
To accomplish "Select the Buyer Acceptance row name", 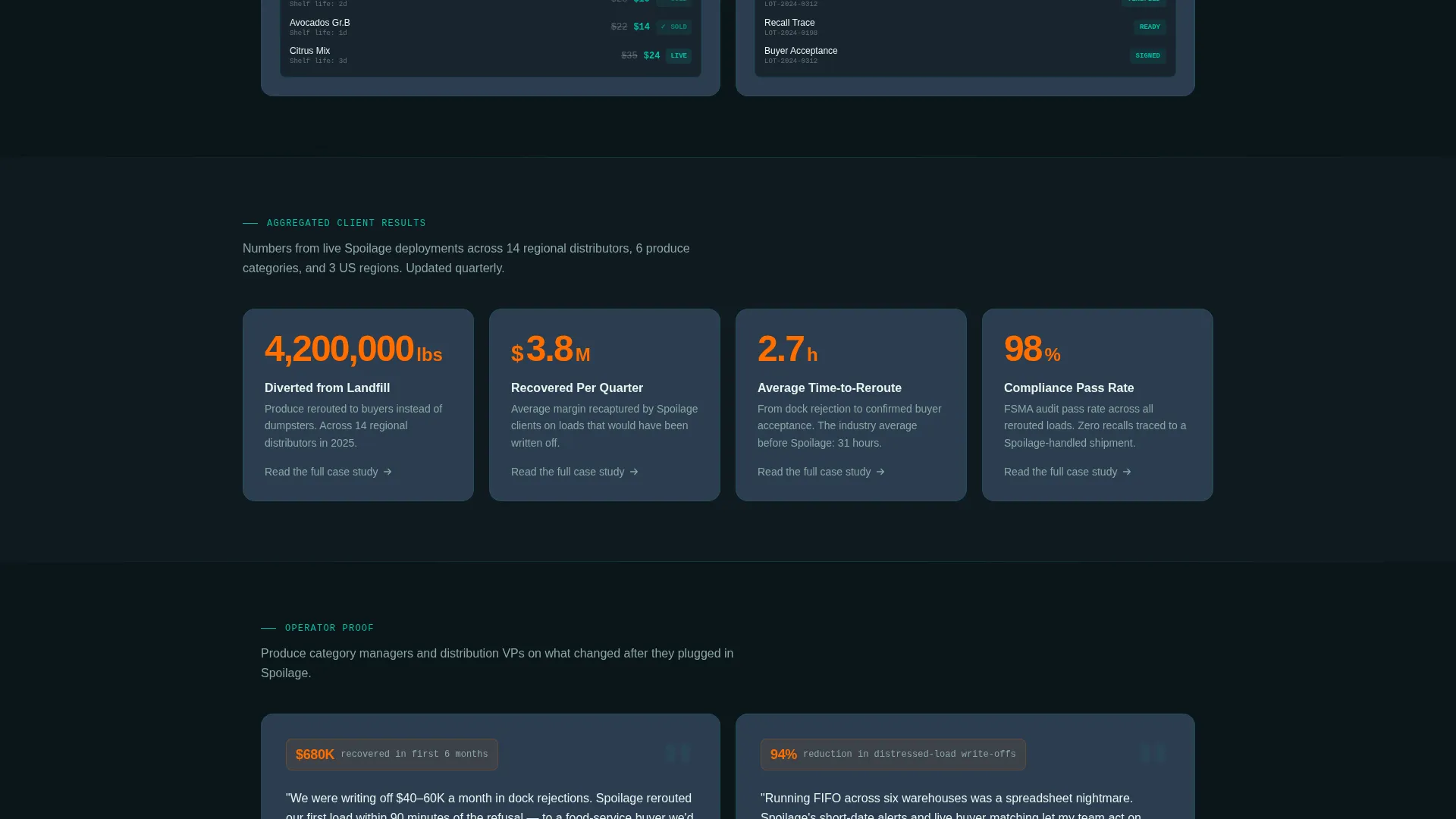I will [801, 51].
